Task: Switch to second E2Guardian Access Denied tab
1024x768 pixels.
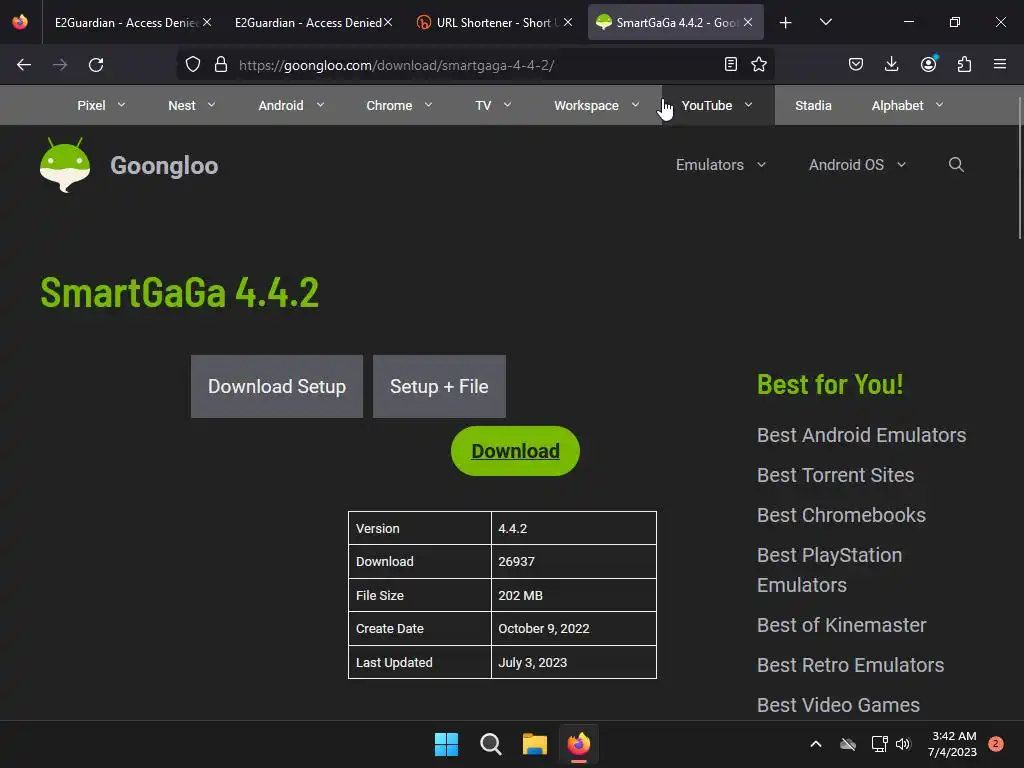Action: 308,22
